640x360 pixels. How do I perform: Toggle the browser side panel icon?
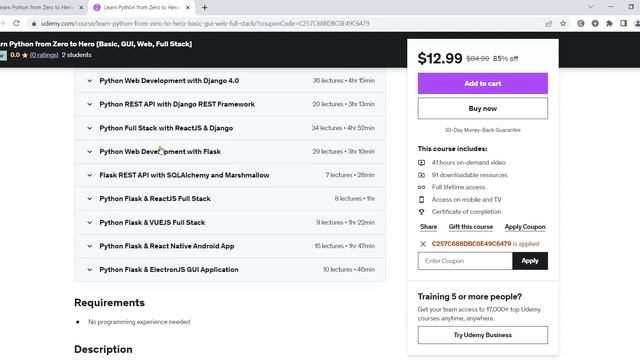(x=623, y=23)
